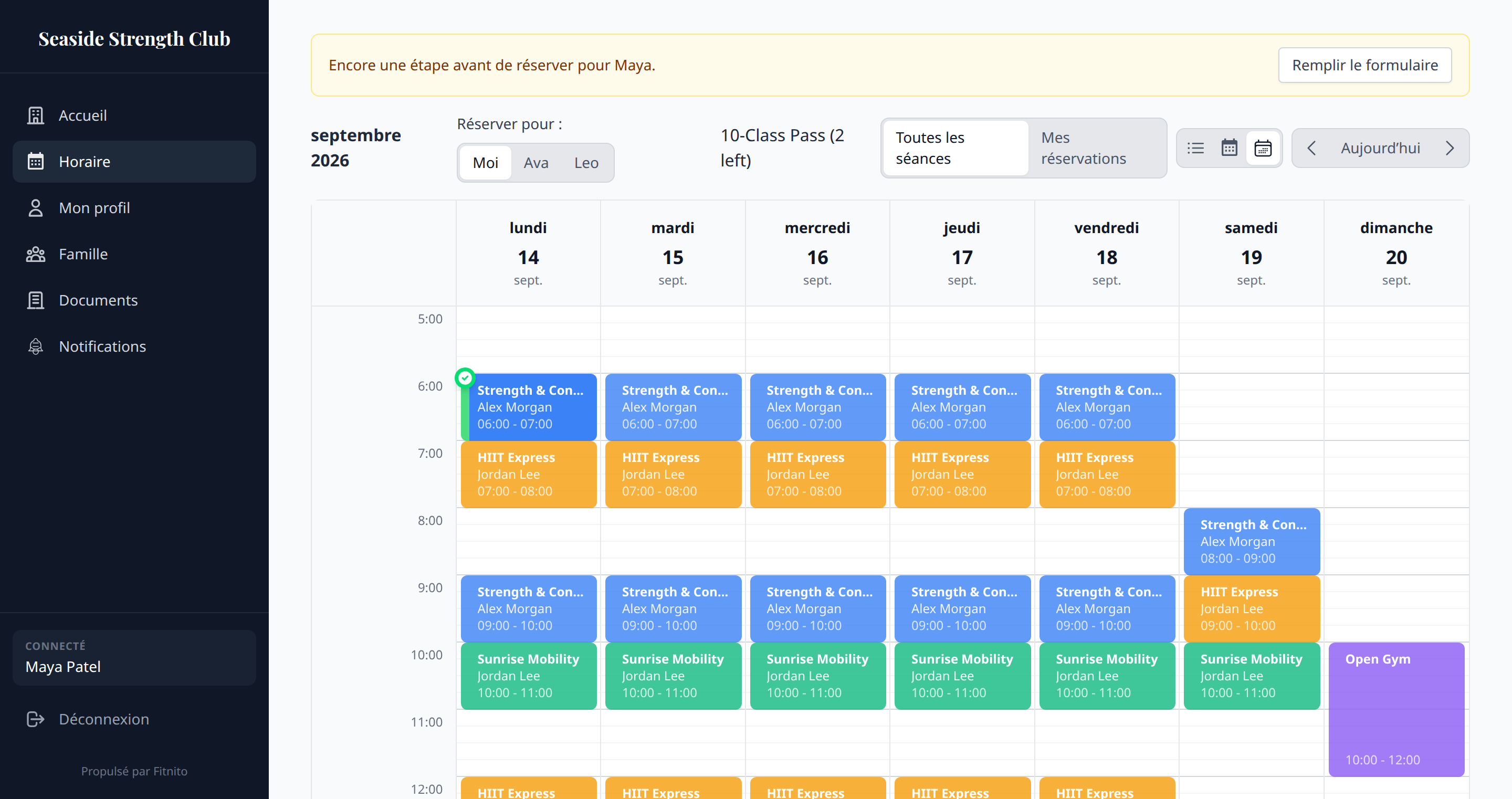Click the 11:00 time label
This screenshot has width=1512, height=799.
pos(427,722)
